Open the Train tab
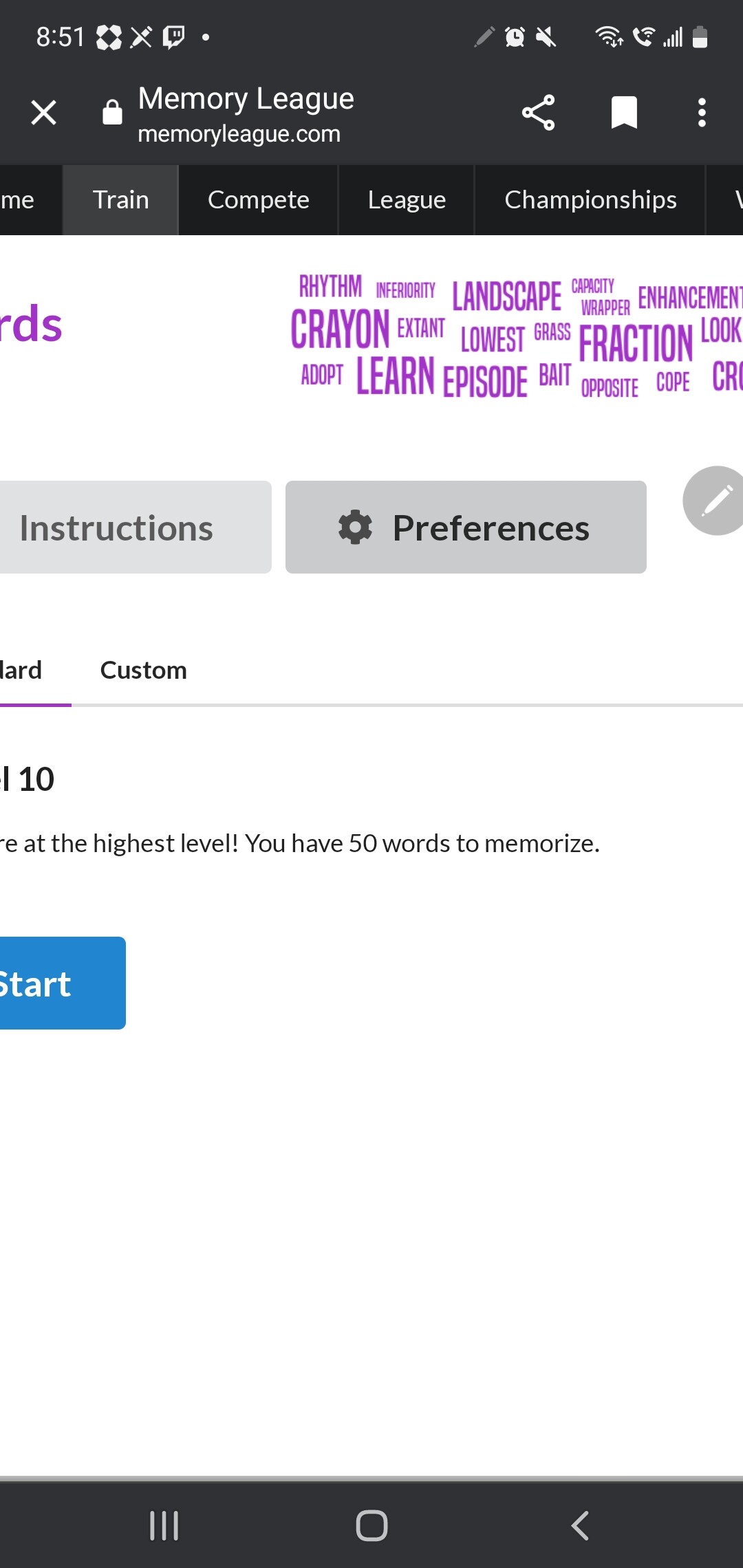Image resolution: width=743 pixels, height=1568 pixels. pos(120,200)
